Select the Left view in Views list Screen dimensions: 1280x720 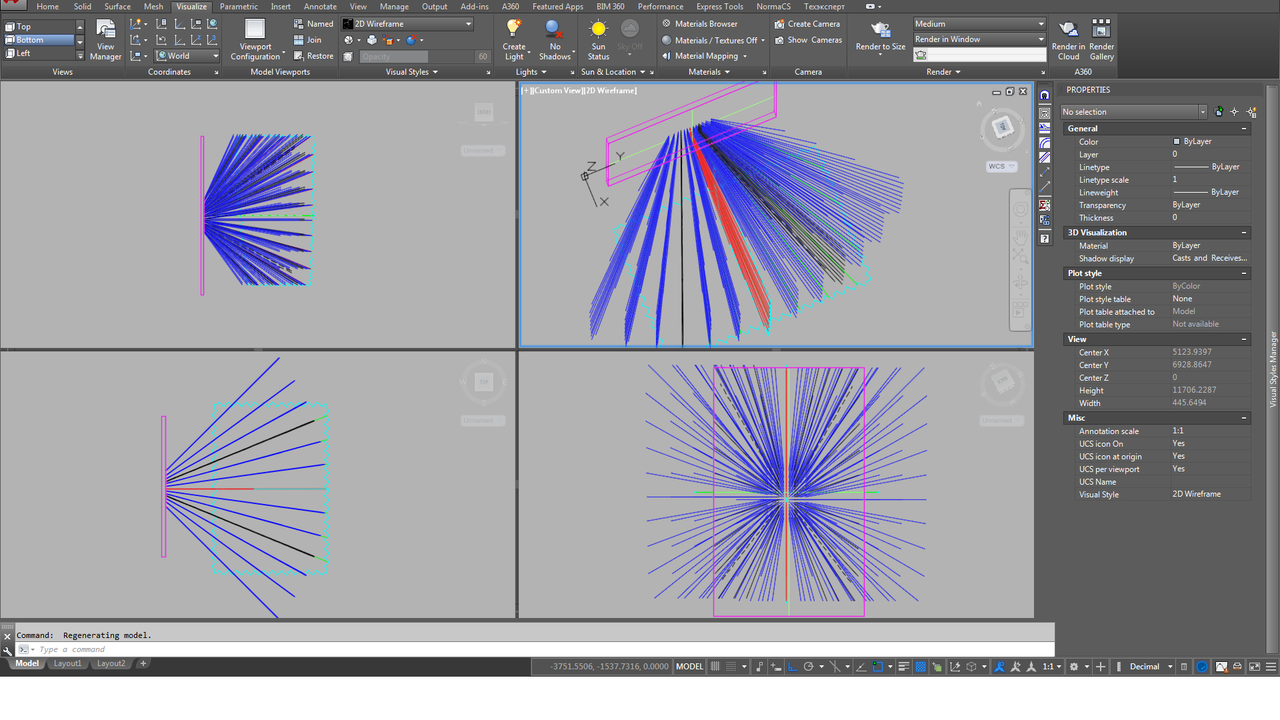(40, 53)
